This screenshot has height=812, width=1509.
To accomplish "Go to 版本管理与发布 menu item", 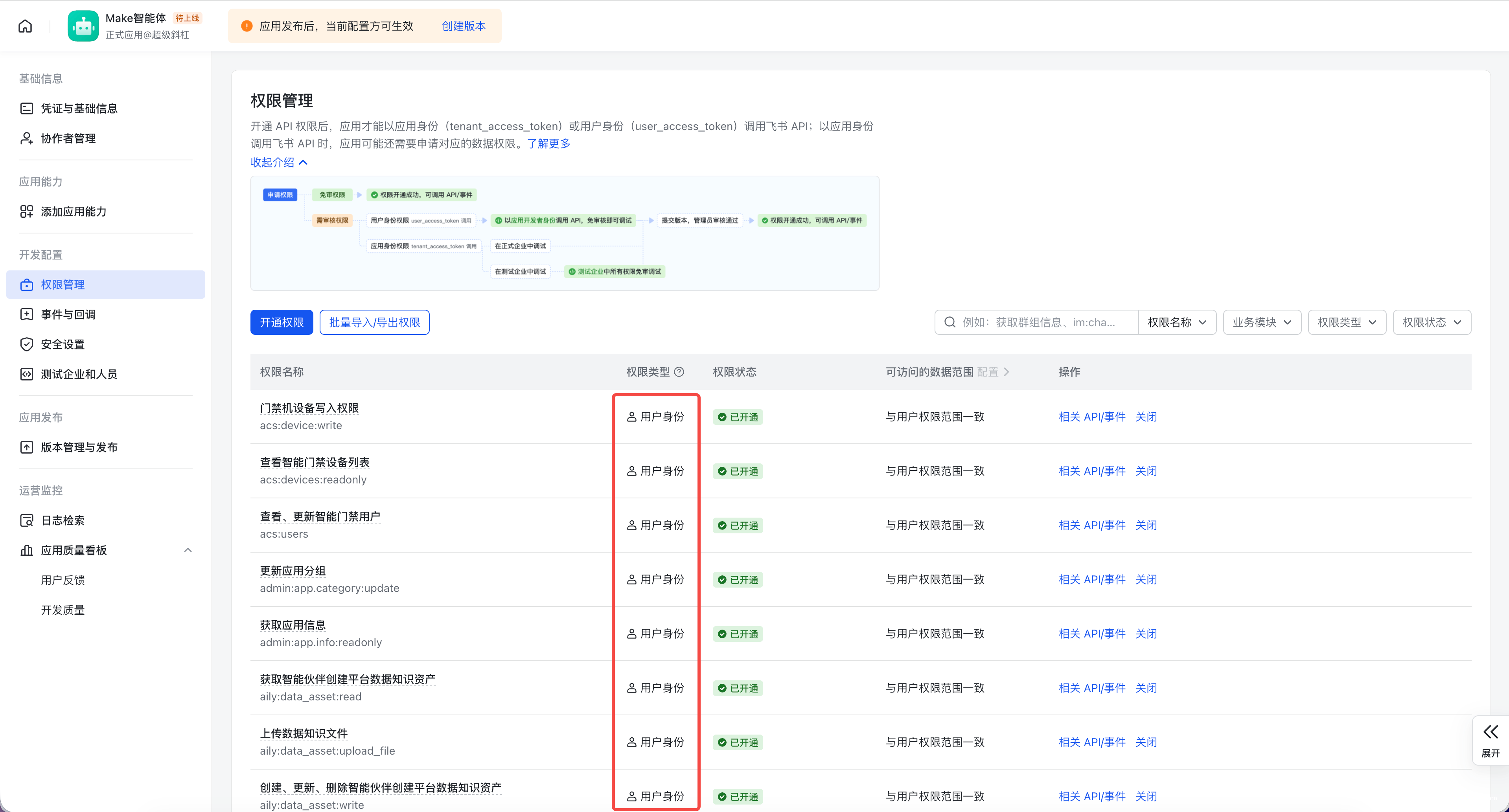I will pyautogui.click(x=79, y=447).
